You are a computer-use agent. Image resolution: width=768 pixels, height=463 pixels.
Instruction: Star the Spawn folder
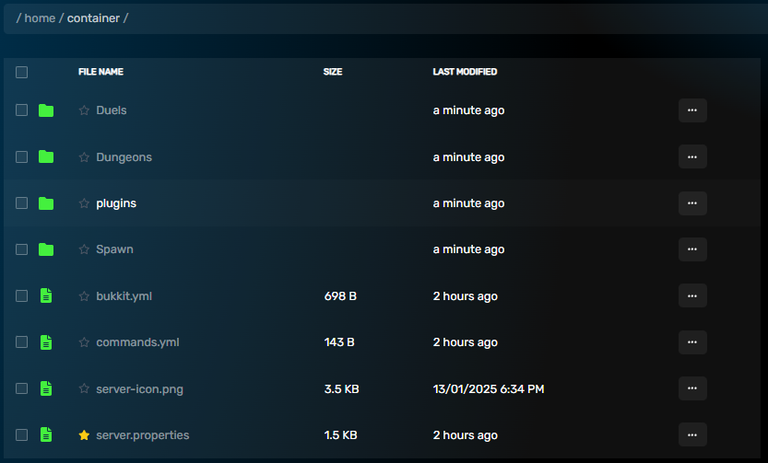click(84, 249)
